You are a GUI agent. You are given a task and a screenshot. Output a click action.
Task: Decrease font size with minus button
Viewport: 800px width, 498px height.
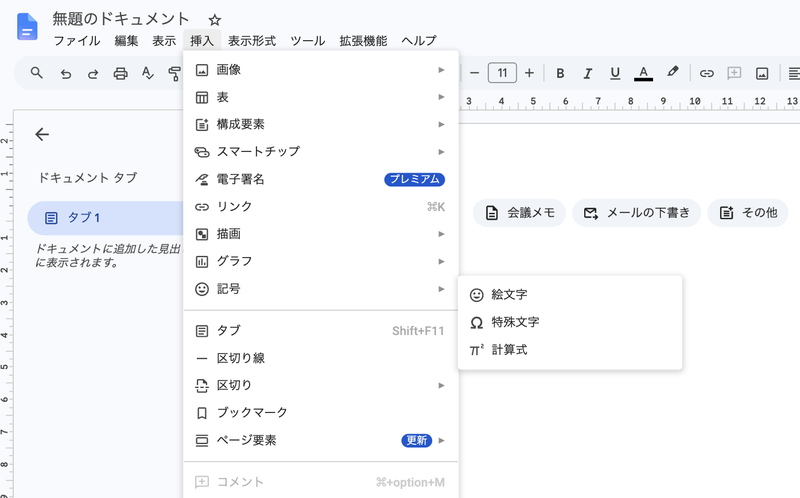click(474, 73)
